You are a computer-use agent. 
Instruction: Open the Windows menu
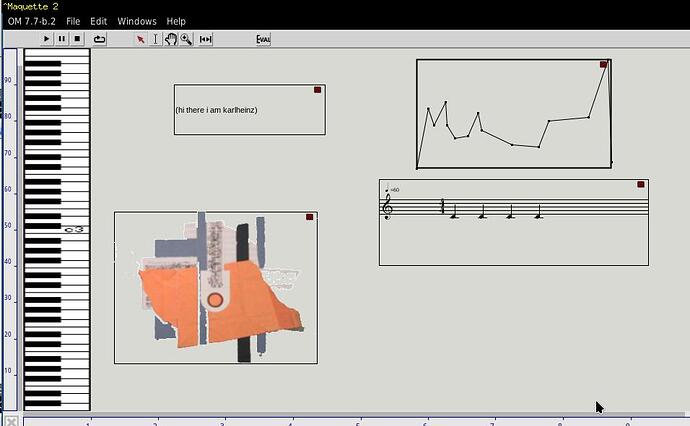tap(137, 21)
